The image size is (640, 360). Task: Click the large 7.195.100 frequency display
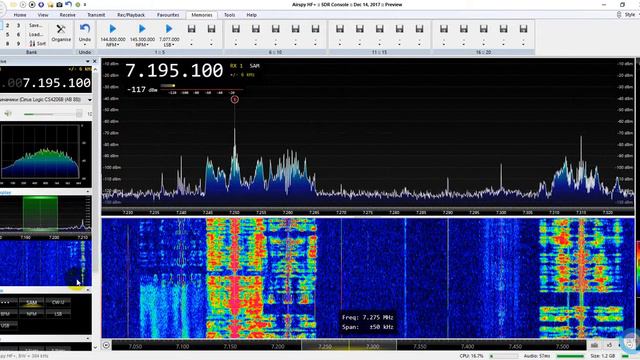[x=174, y=71]
